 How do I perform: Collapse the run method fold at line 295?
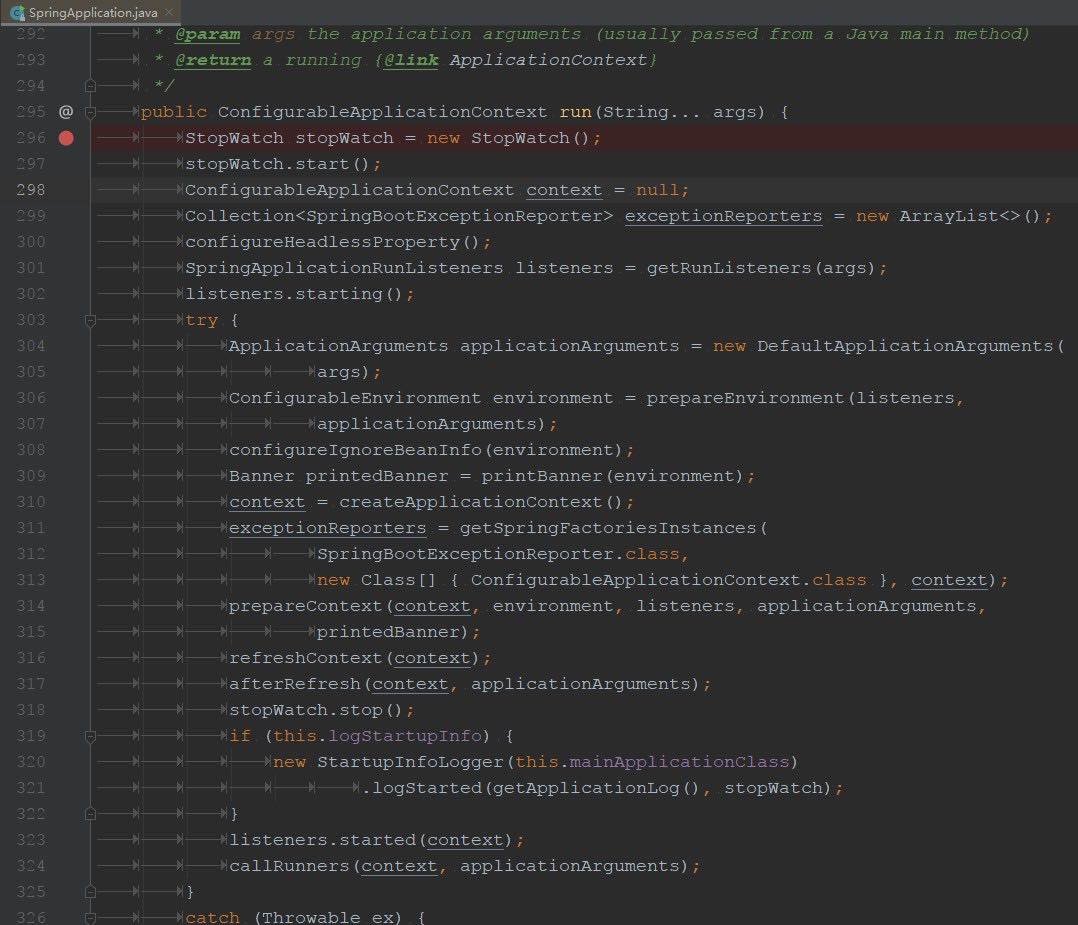90,112
